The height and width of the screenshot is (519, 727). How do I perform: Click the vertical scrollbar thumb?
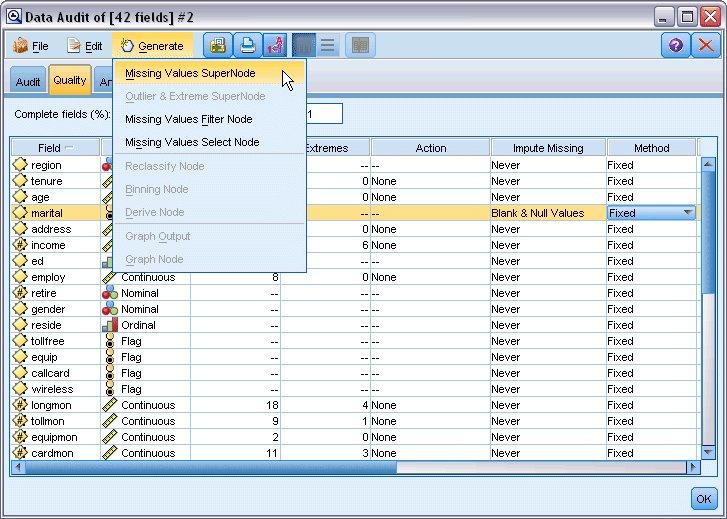pos(708,232)
